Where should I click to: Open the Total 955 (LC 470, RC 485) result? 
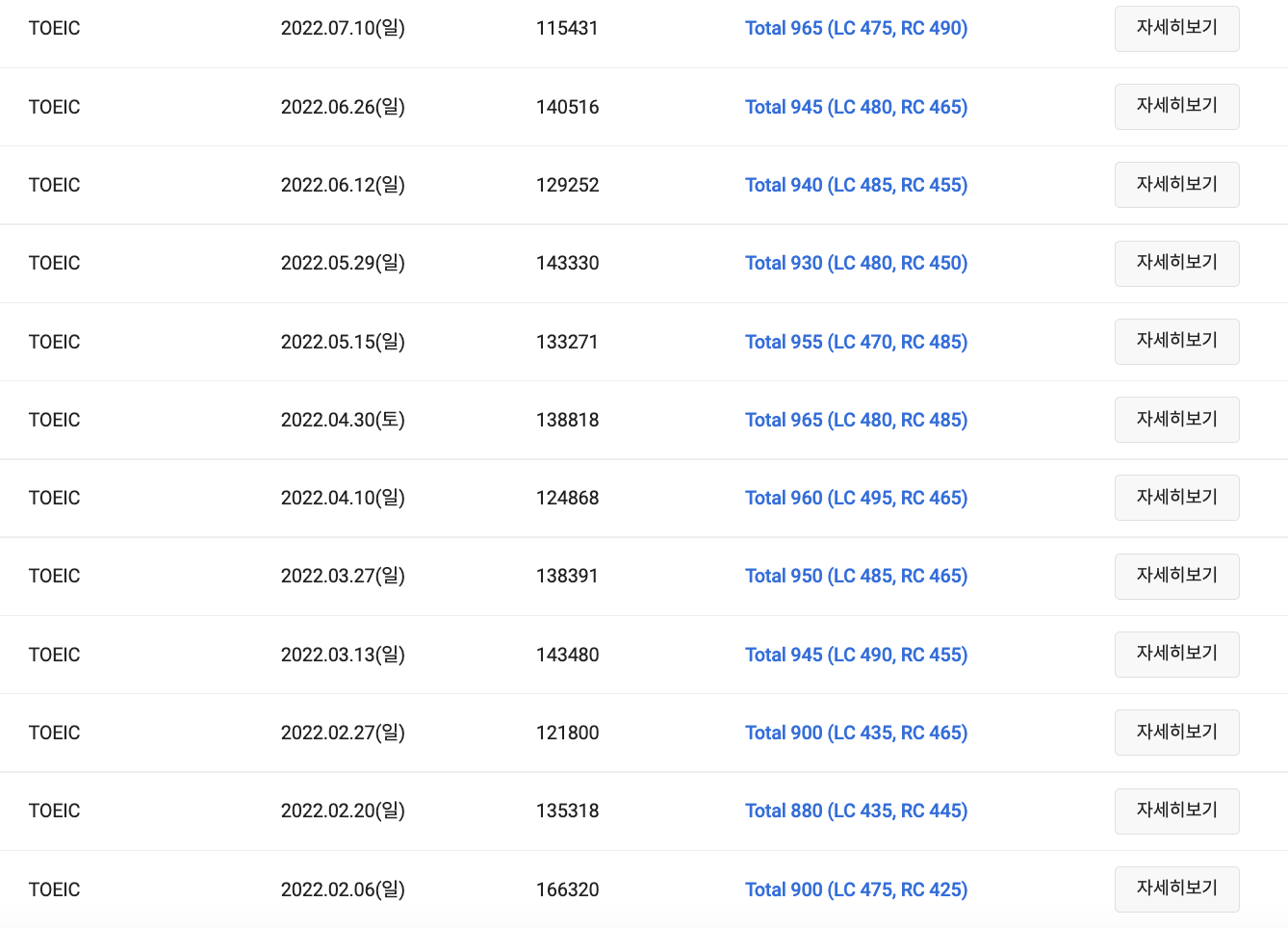pos(856,342)
